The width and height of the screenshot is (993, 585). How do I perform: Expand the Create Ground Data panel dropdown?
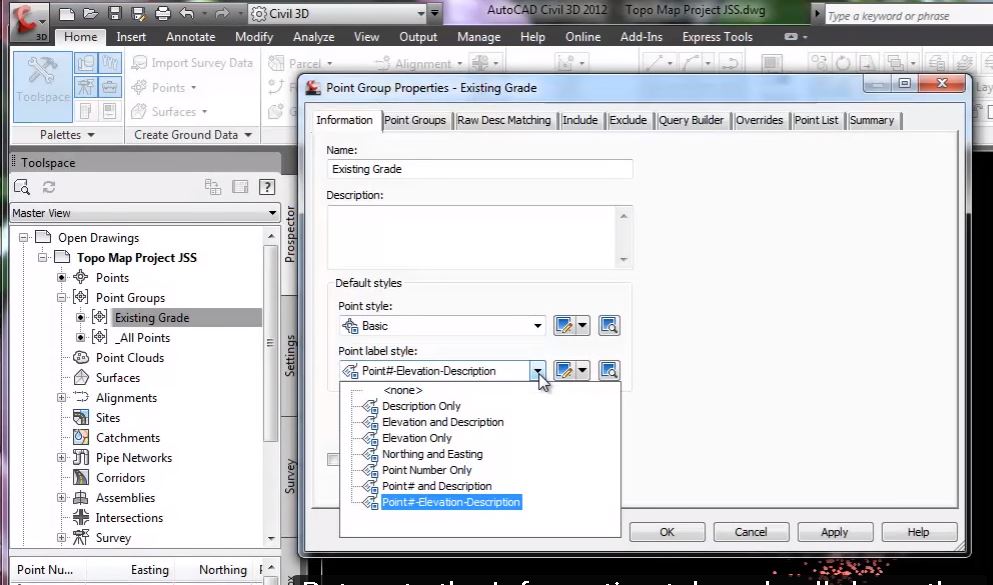(x=193, y=135)
